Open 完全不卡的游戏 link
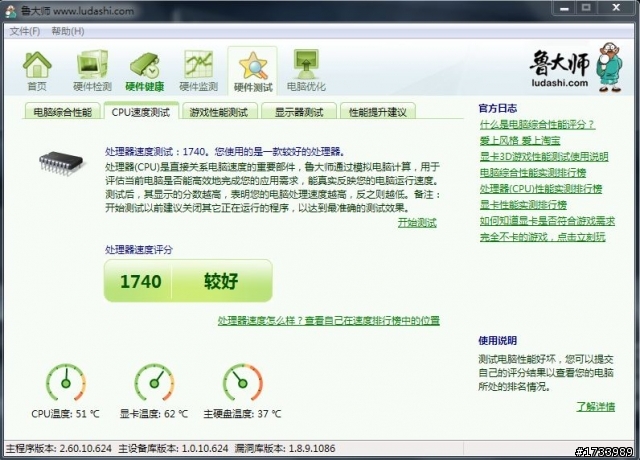 [542, 237]
